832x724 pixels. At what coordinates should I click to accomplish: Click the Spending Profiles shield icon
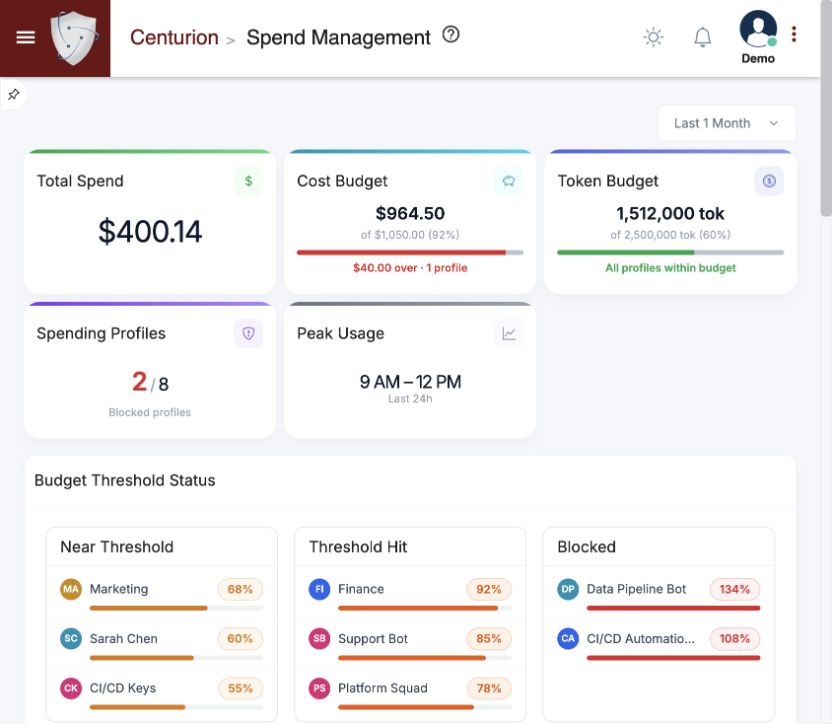[248, 333]
